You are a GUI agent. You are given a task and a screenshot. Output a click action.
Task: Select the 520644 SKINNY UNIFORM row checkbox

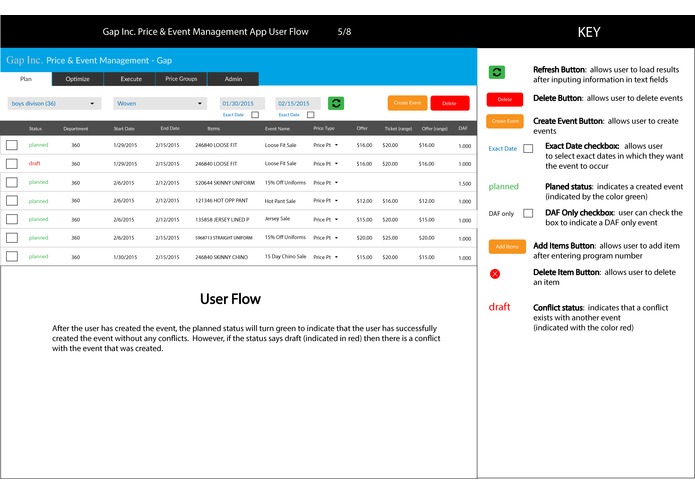coord(12,182)
